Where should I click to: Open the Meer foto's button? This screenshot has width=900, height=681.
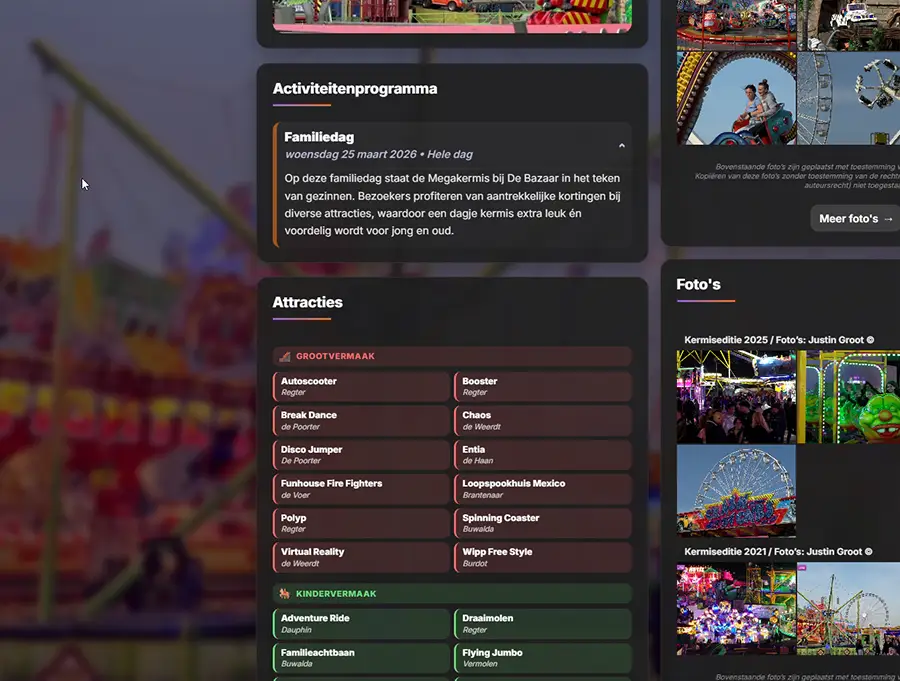(x=856, y=218)
